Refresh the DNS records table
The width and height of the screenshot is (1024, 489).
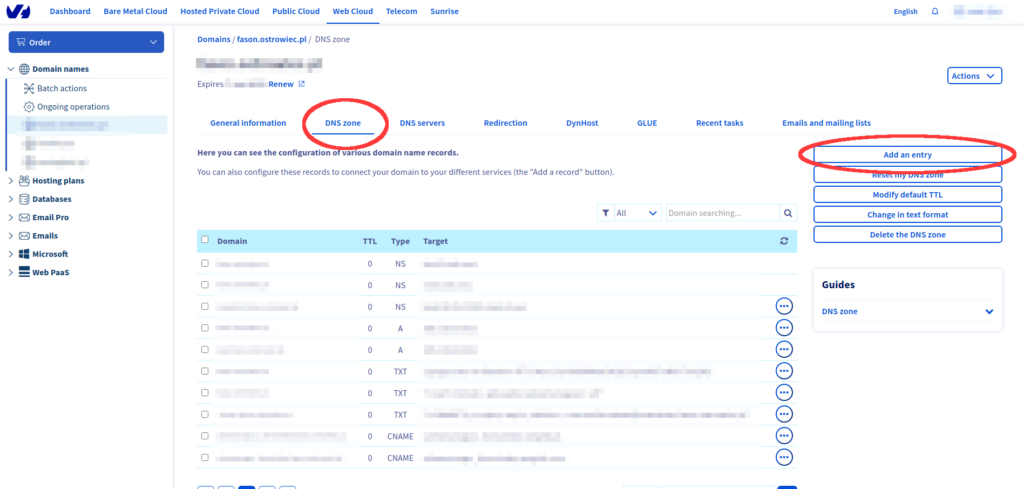(x=784, y=241)
